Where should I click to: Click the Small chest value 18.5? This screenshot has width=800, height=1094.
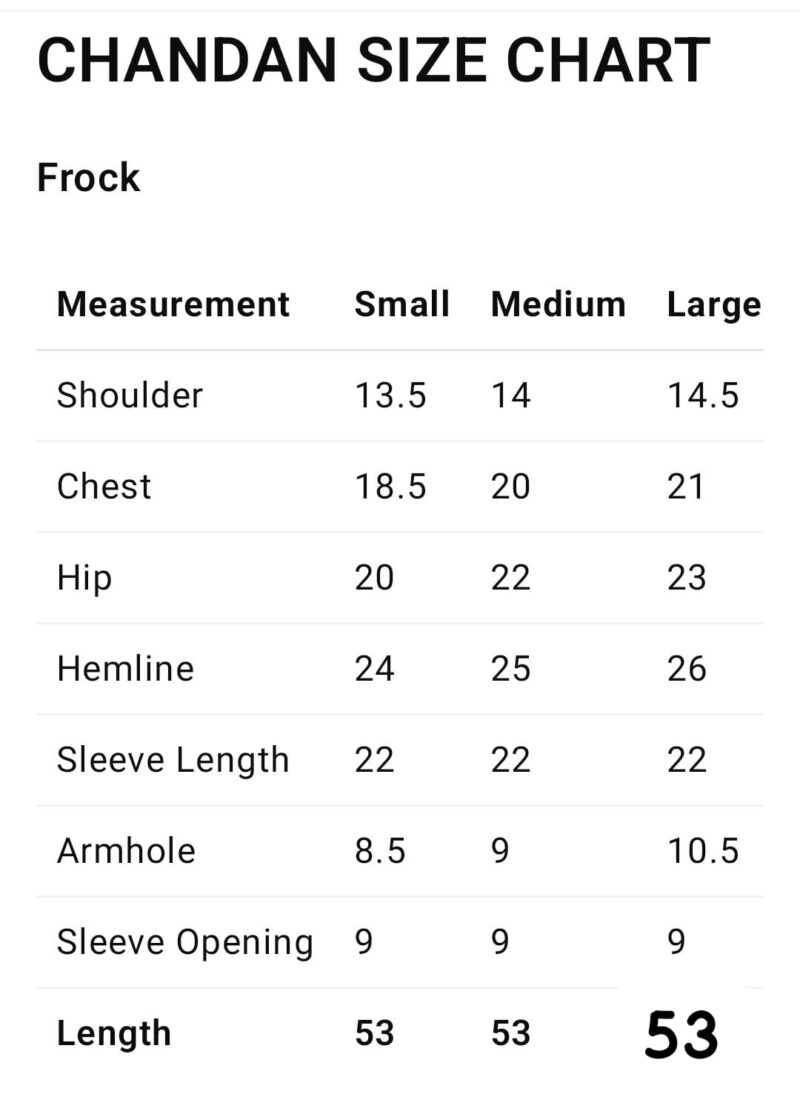(390, 486)
